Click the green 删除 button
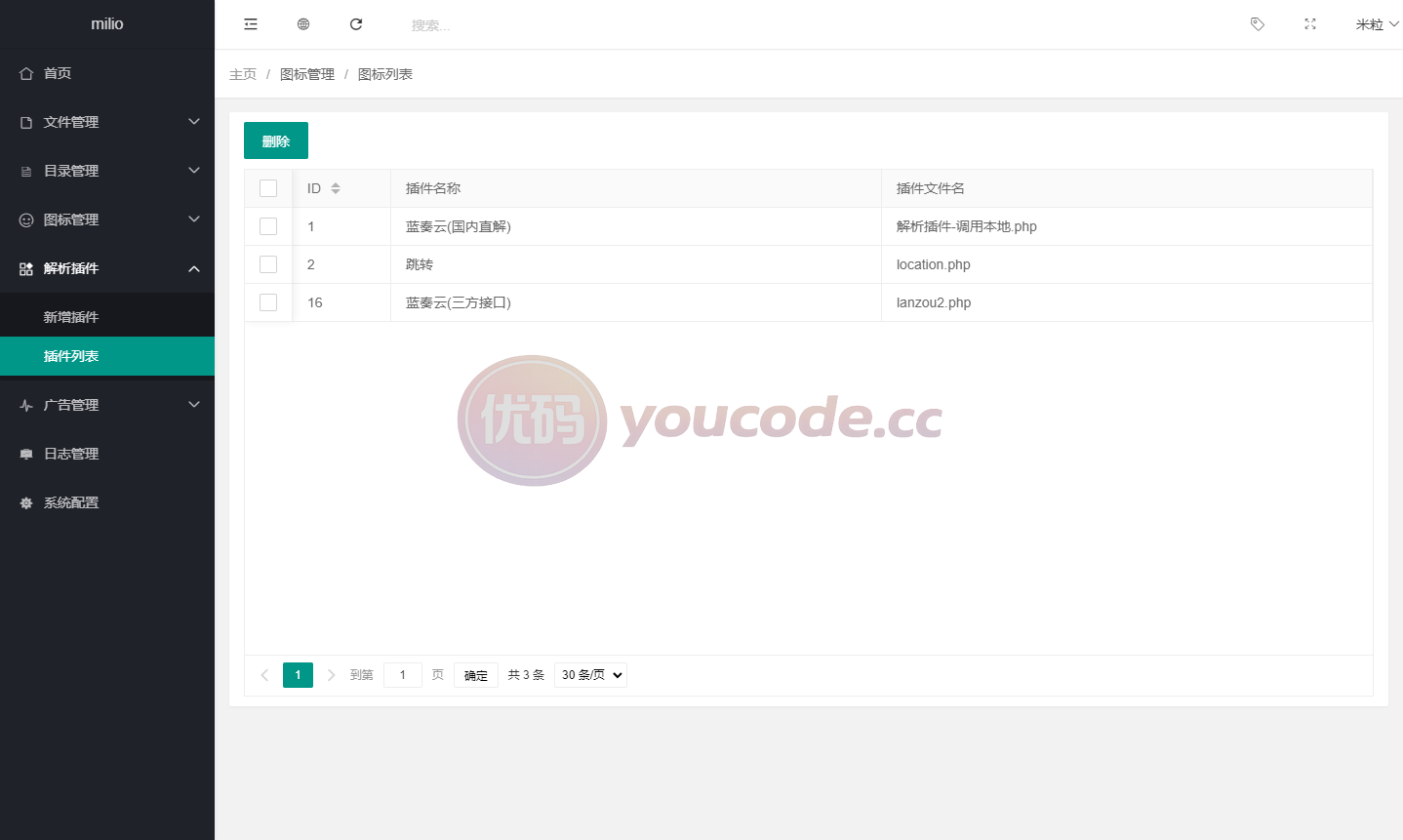The height and width of the screenshot is (840, 1403). point(276,140)
